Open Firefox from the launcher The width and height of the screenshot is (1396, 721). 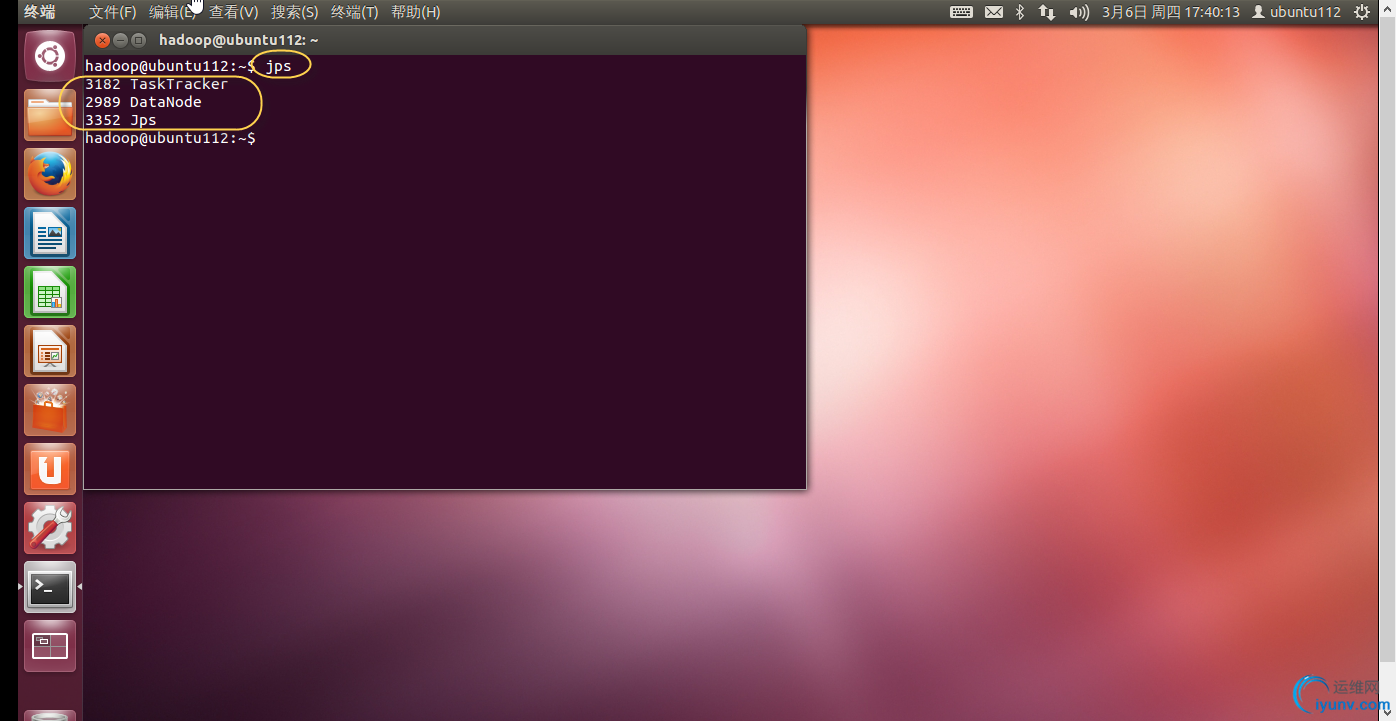pos(49,173)
